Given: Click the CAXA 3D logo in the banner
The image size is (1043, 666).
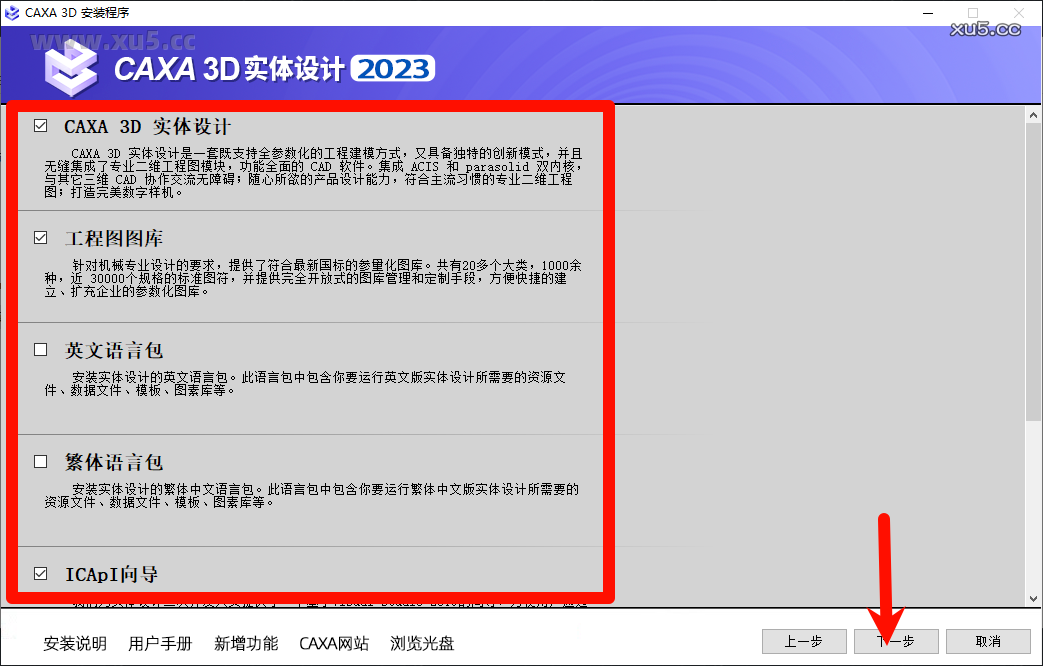Looking at the screenshot, I should 72,68.
